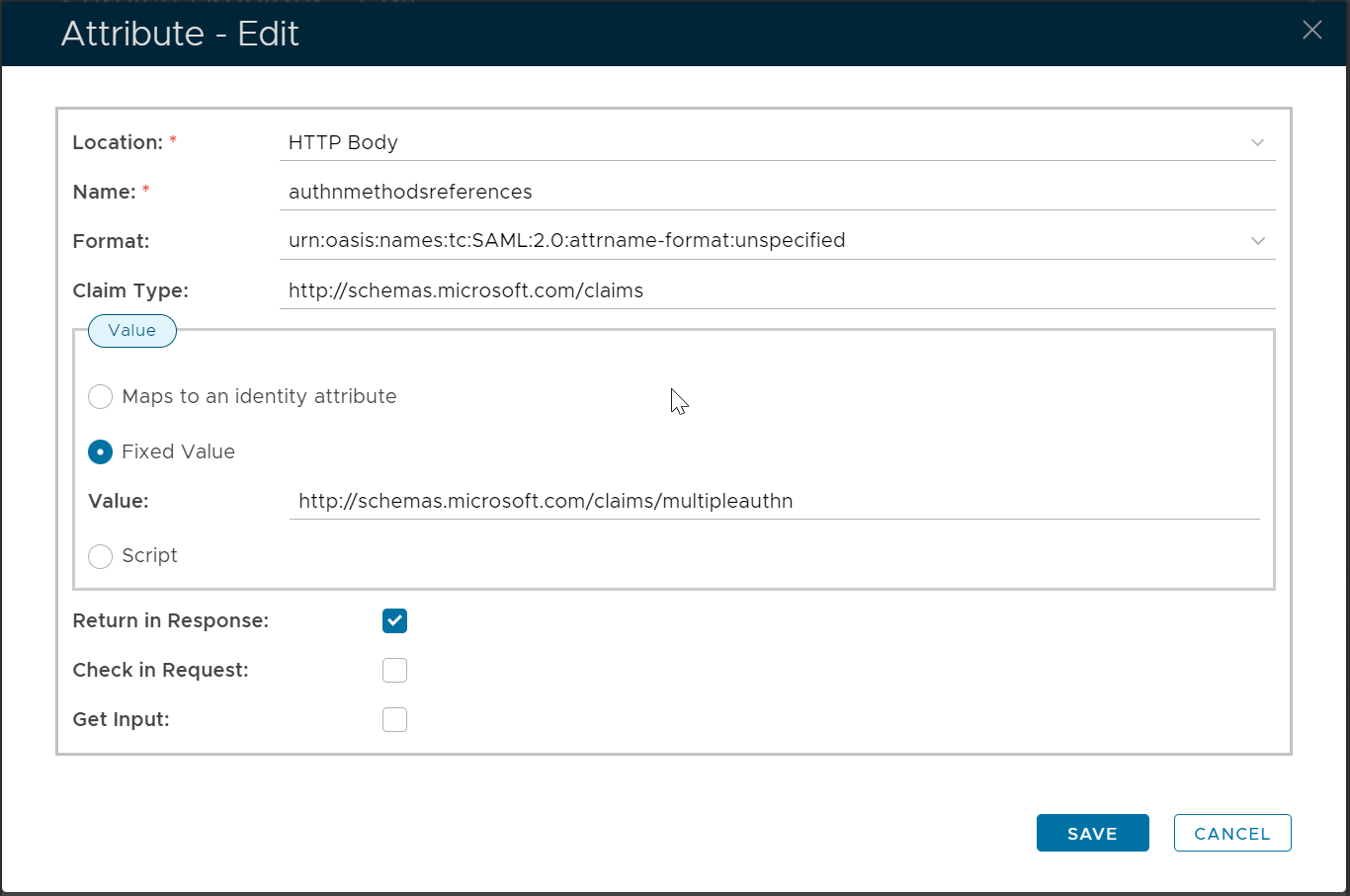This screenshot has height=896, width=1350.
Task: Select the Fixed Value radio button
Action: [x=101, y=452]
